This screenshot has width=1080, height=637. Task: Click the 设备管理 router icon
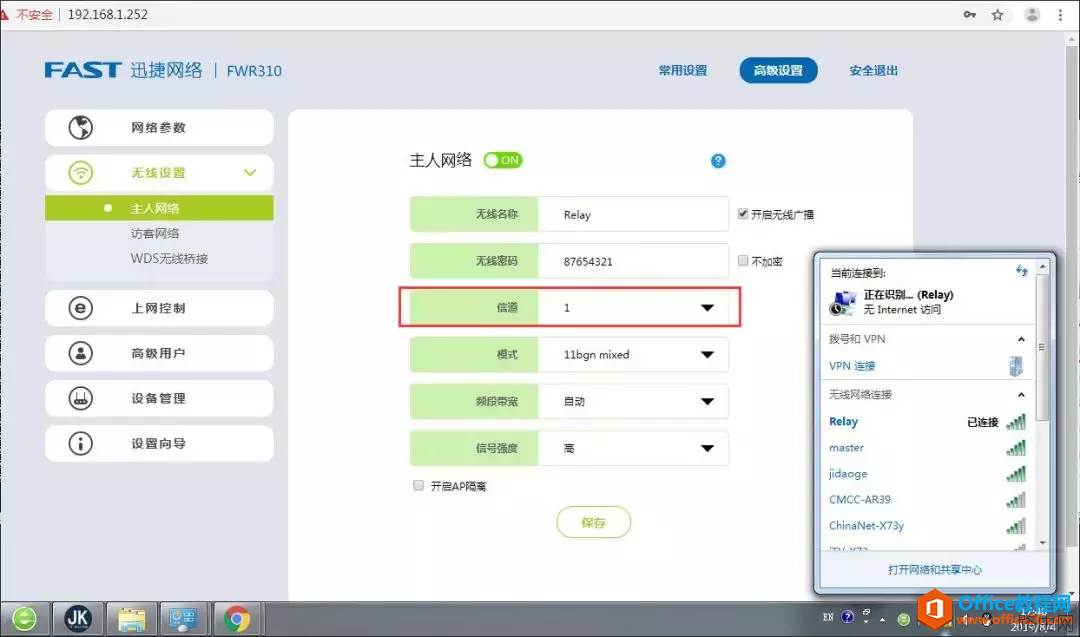point(80,398)
